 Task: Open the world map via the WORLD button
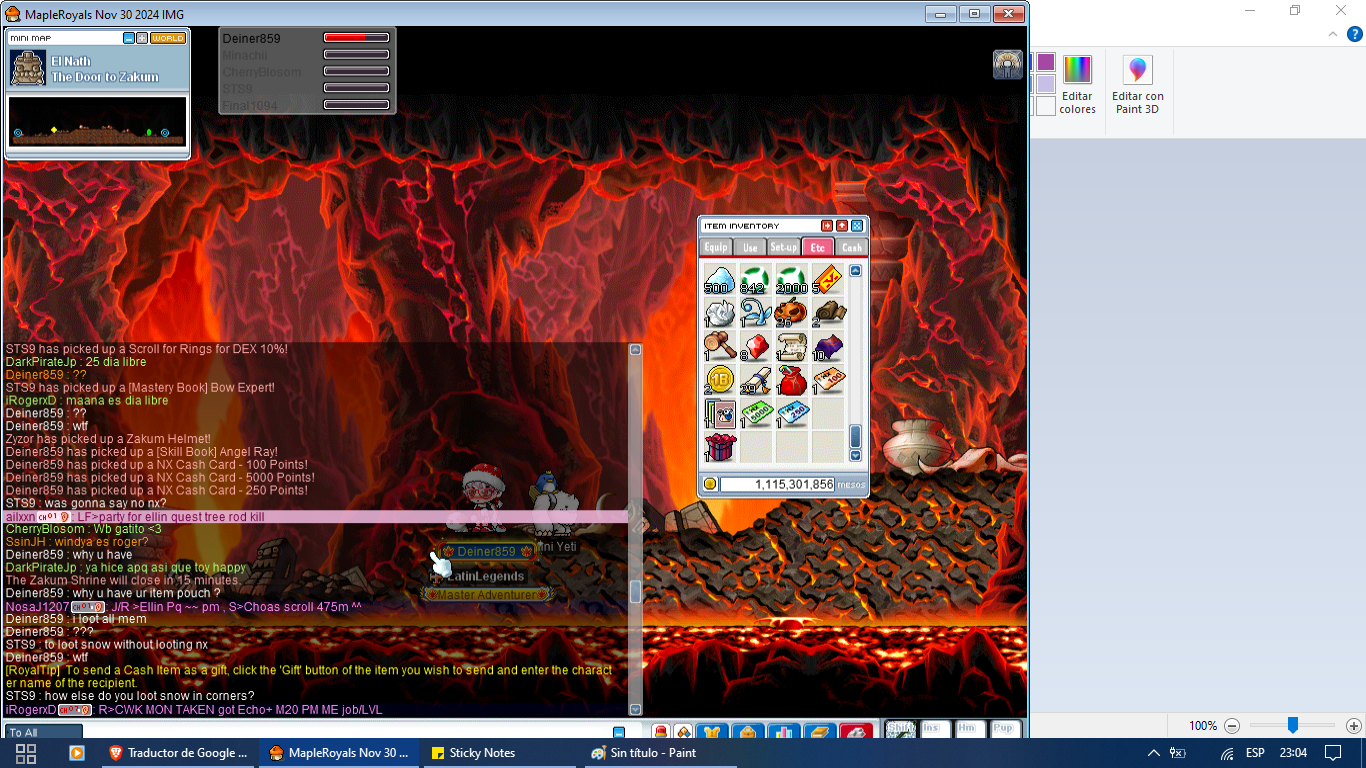167,37
